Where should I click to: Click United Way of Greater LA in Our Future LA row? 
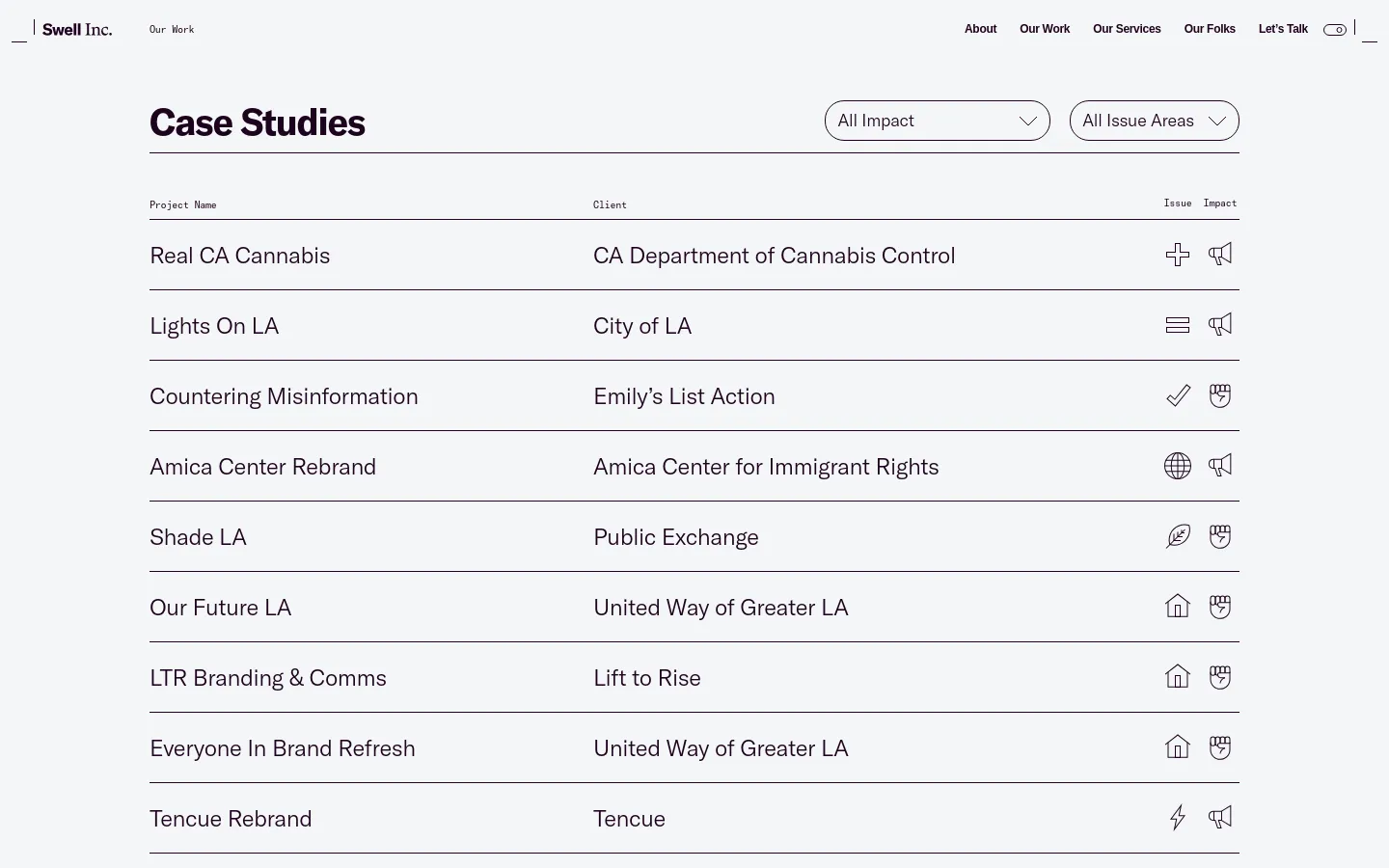[x=721, y=608]
